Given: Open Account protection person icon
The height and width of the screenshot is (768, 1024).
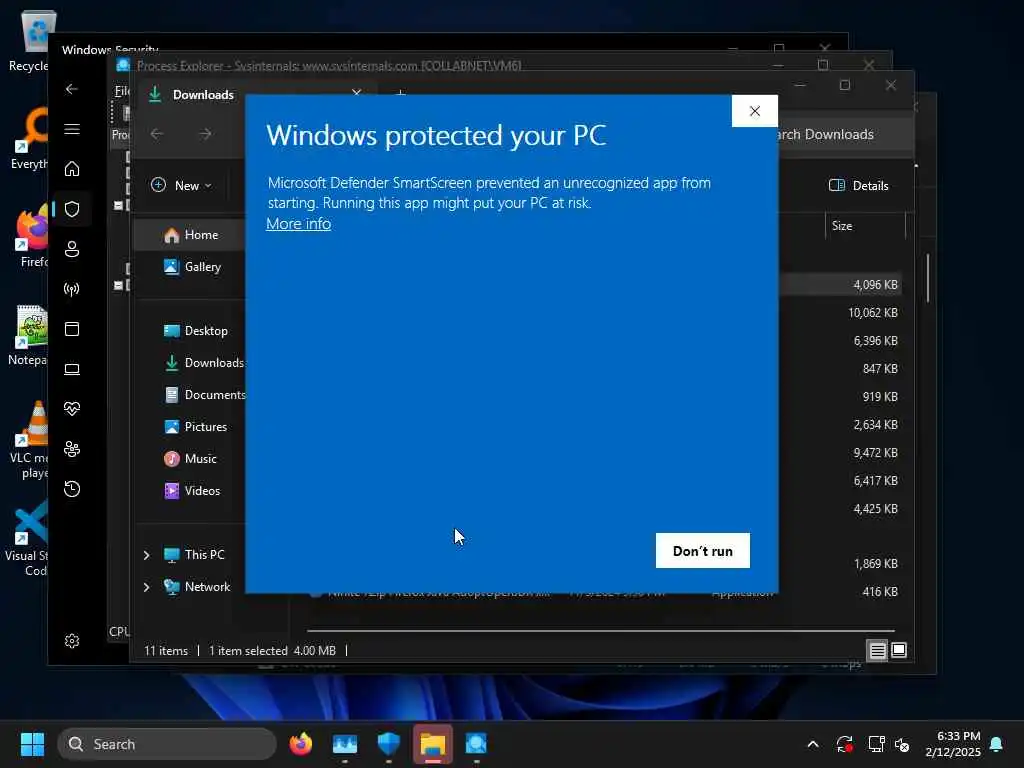Looking at the screenshot, I should [x=72, y=249].
